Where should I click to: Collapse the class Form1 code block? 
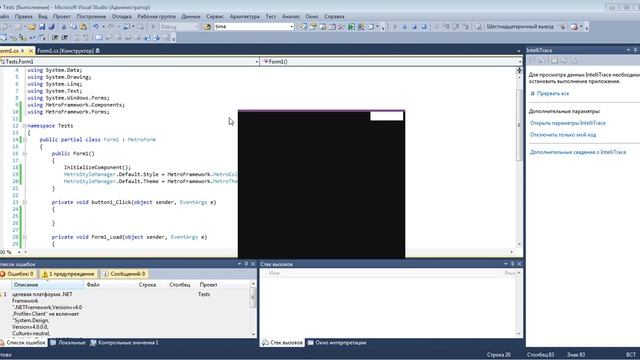click(24, 140)
